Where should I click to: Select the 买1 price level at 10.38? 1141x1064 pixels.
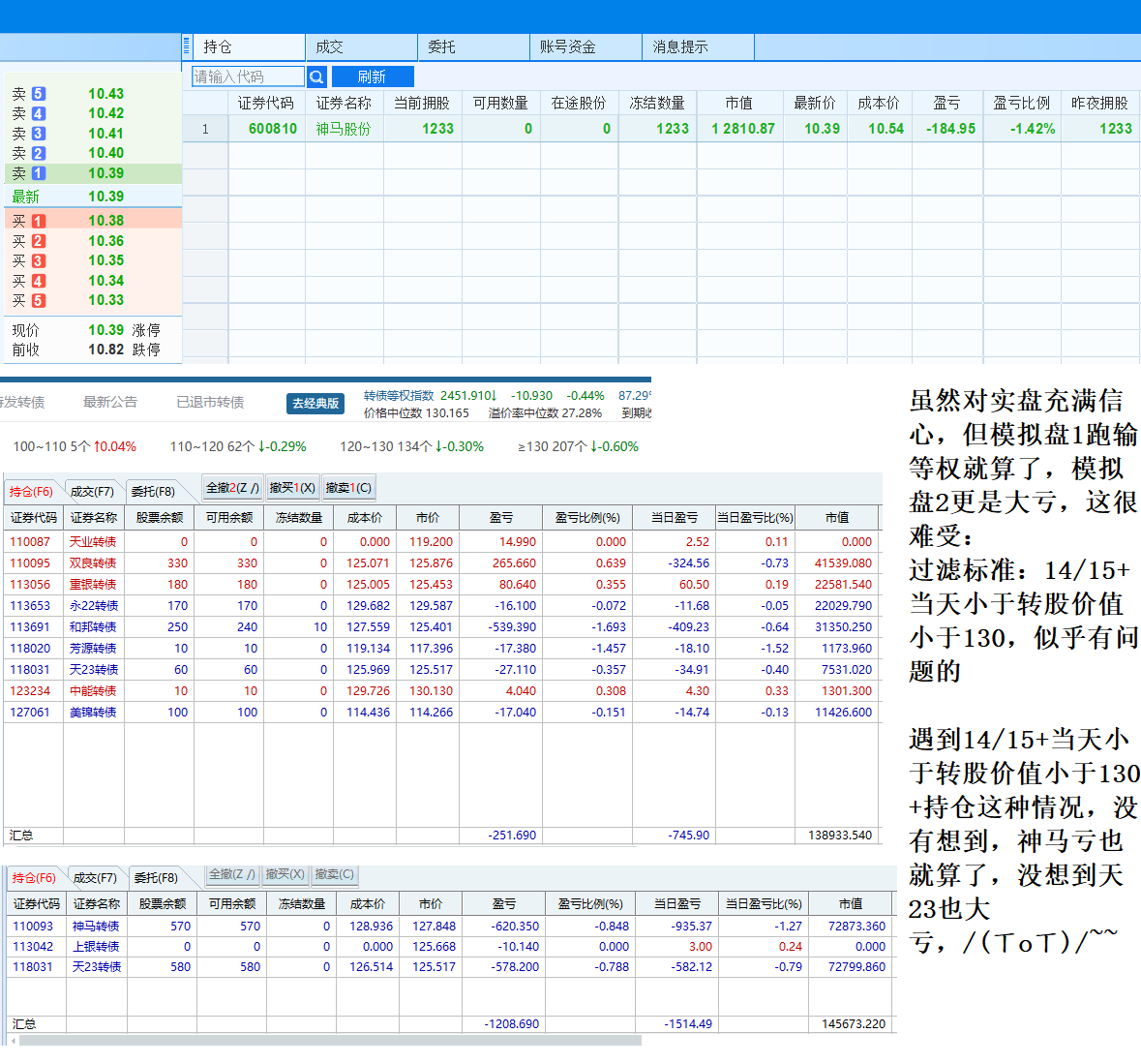(93, 221)
